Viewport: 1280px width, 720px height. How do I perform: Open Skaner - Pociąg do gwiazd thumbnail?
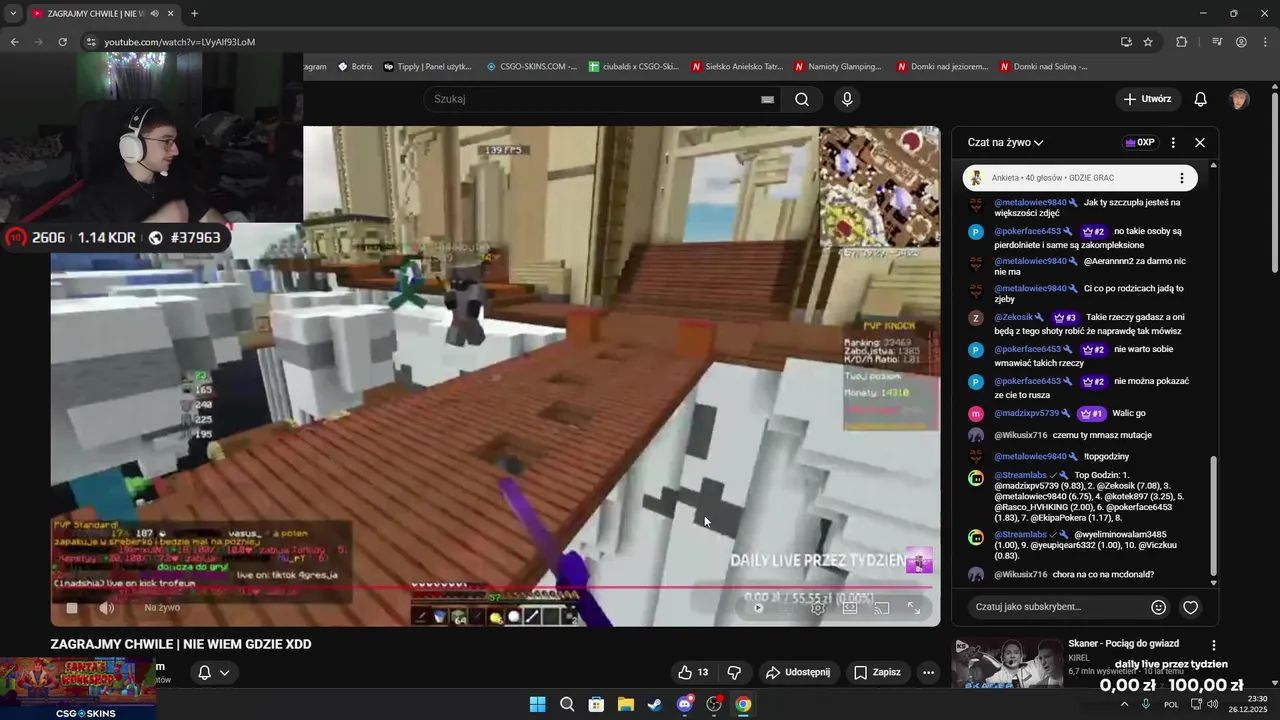click(x=1008, y=665)
